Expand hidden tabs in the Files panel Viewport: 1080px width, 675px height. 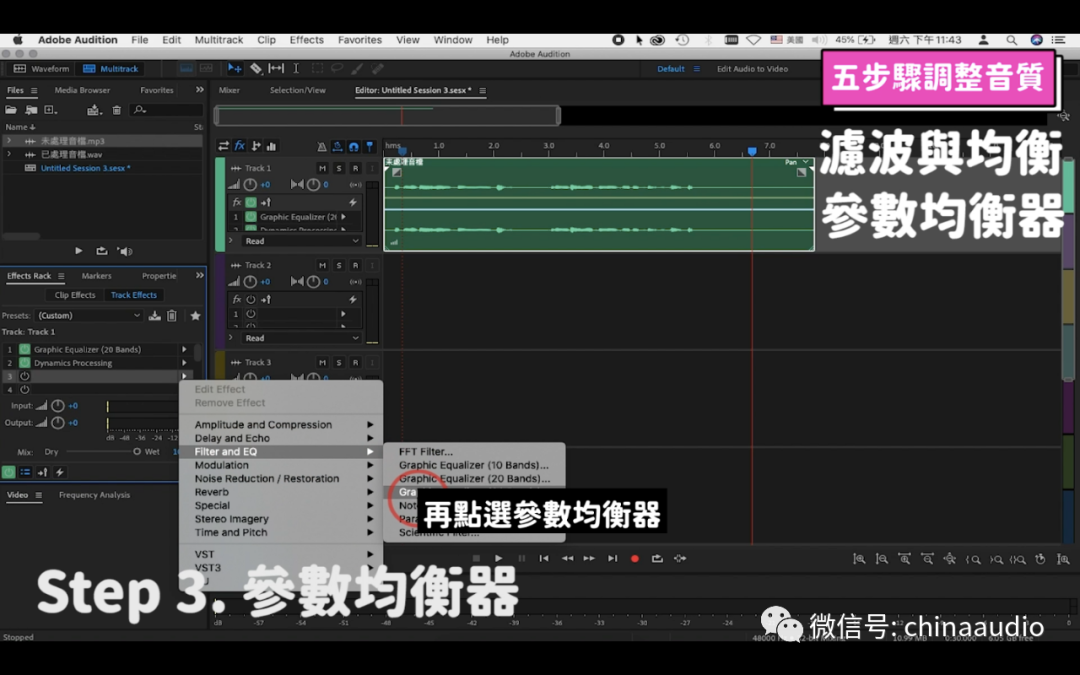(200, 90)
